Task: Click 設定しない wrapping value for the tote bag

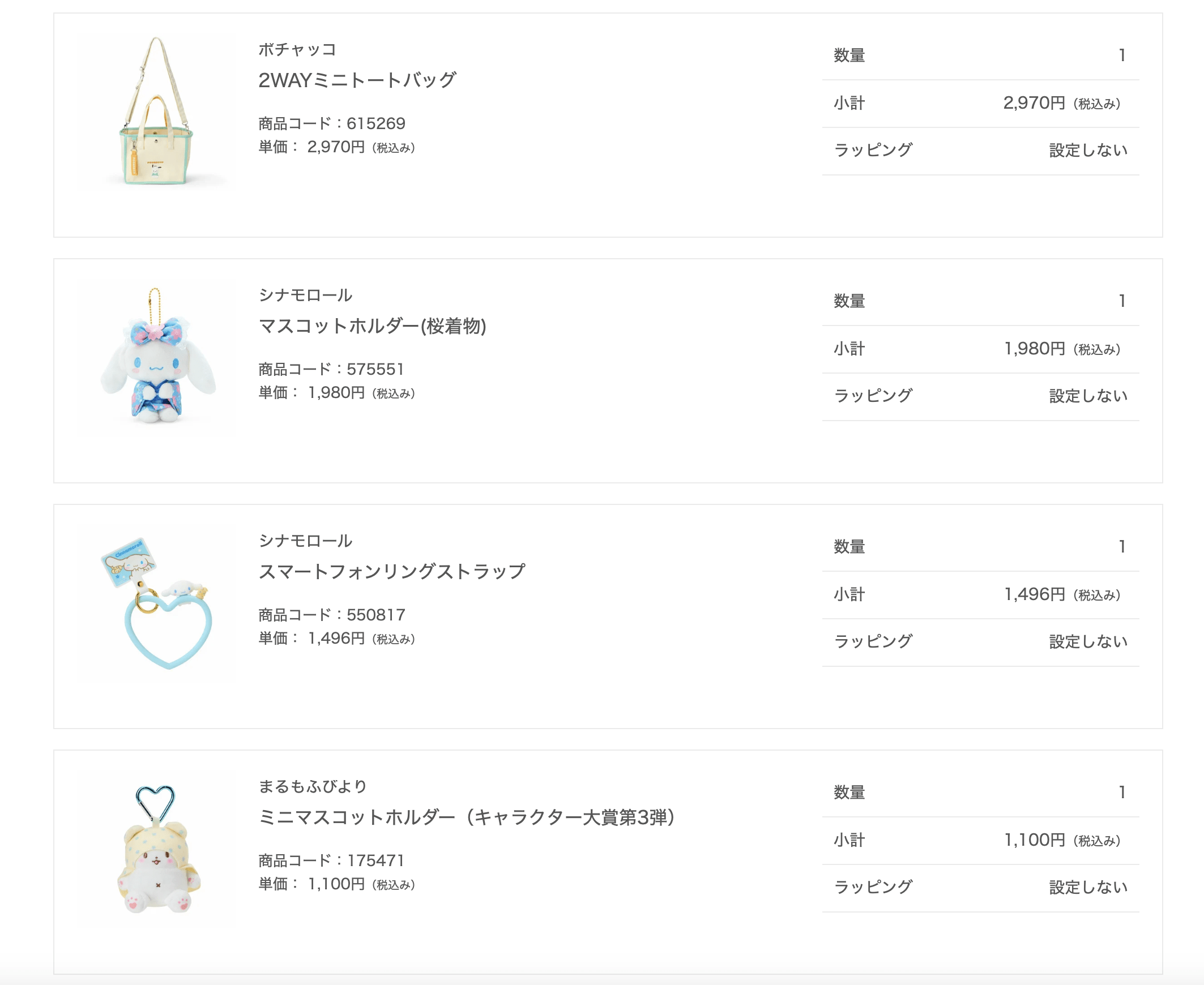Action: (x=1088, y=151)
